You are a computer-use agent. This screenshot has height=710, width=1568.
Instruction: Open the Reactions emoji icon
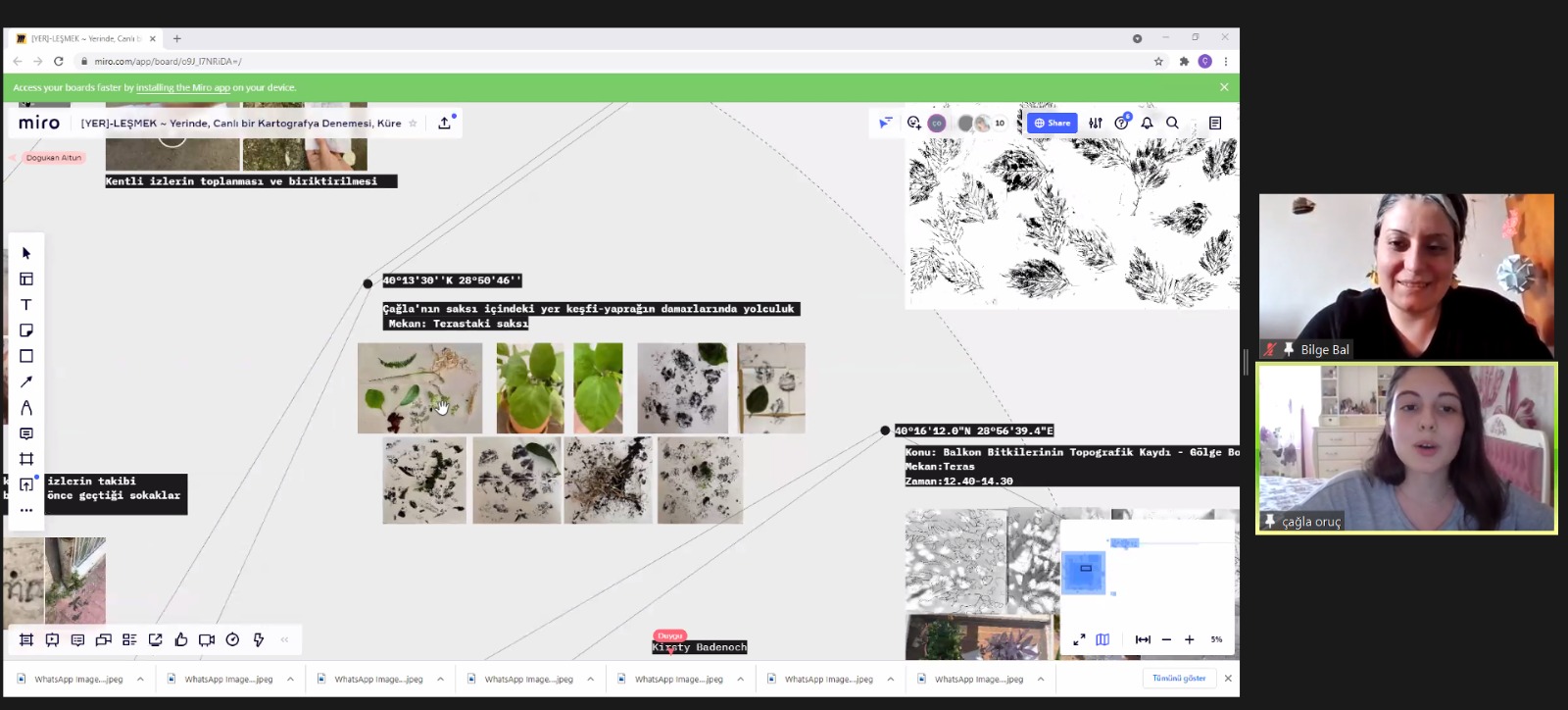(913, 123)
